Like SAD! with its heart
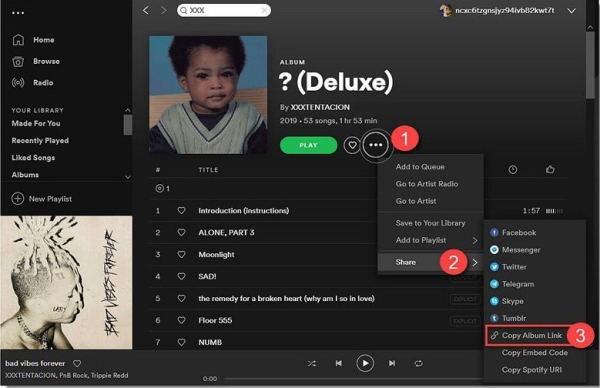Screen dimensions: 600x388 click(181, 276)
